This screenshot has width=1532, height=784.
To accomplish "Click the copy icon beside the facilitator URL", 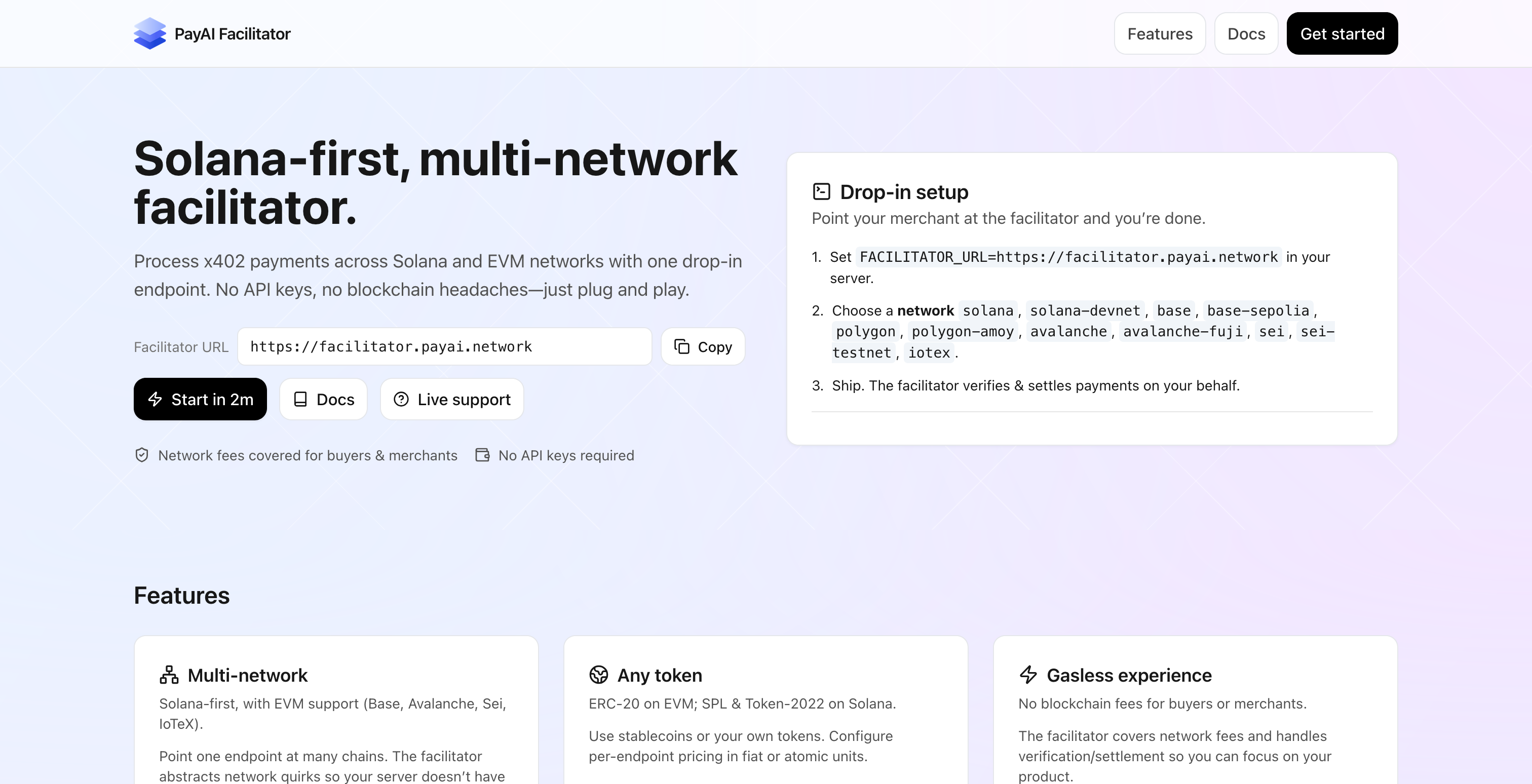I will coord(681,346).
